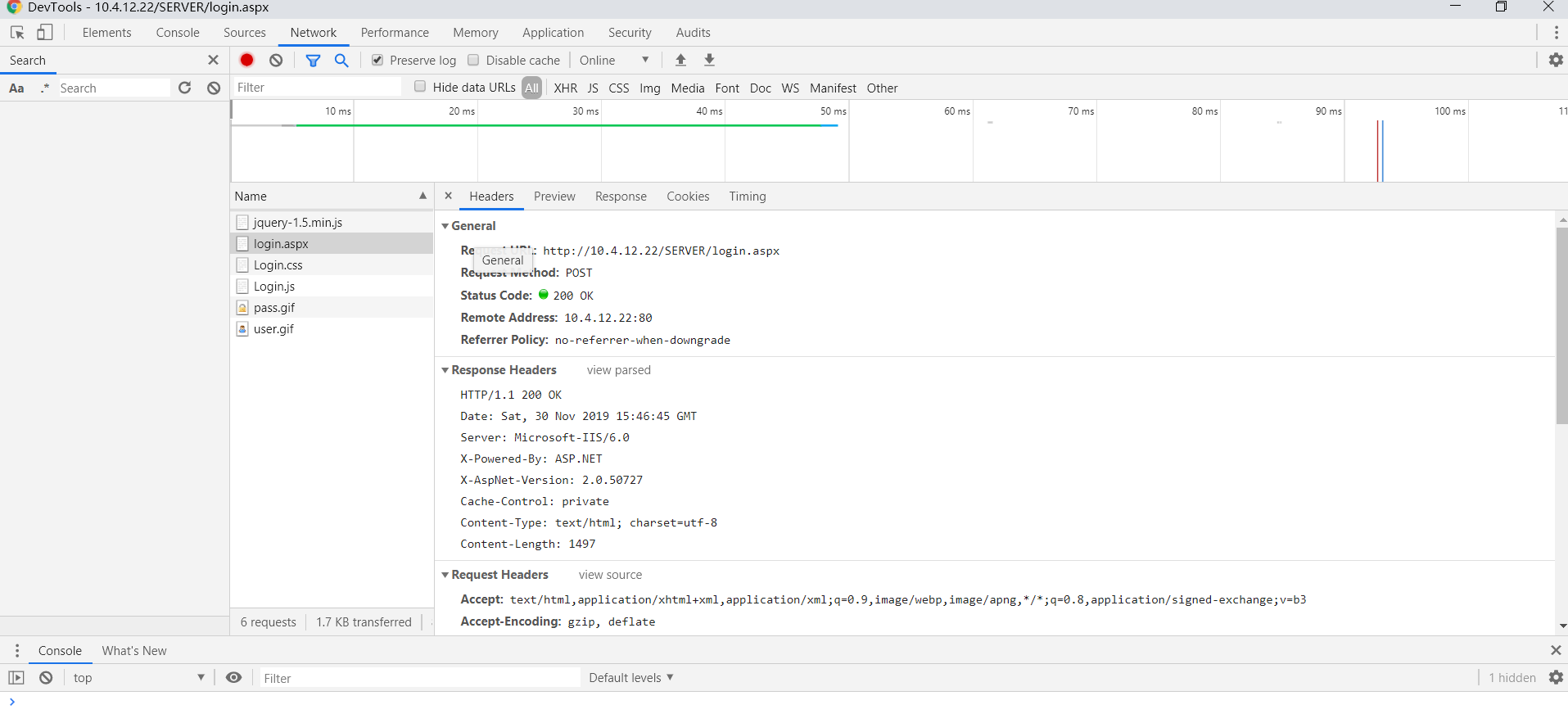Open the Timing tab of request
Viewport: 1568px width, 723px height.
748,197
